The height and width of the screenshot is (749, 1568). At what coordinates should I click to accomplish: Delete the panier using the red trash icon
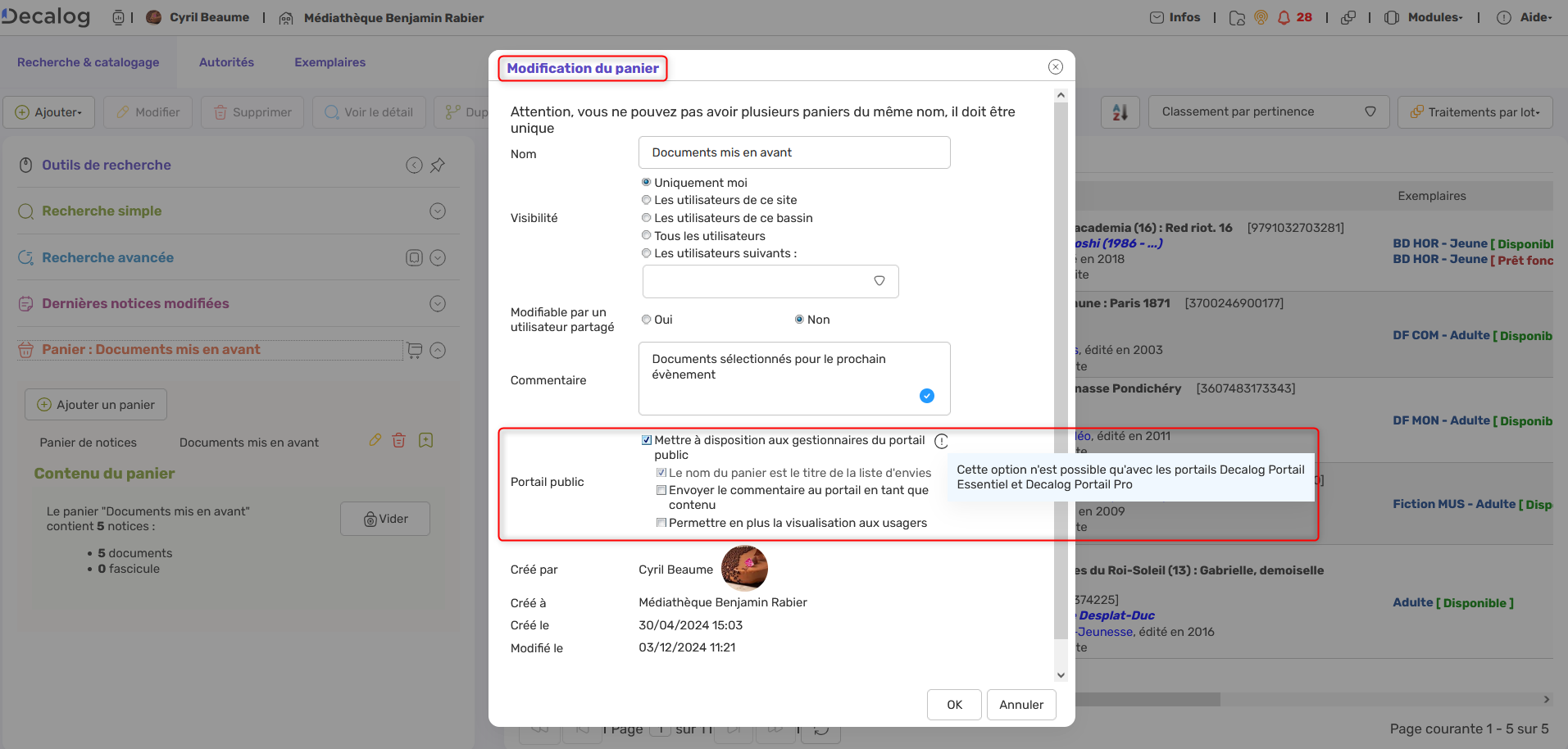click(399, 440)
